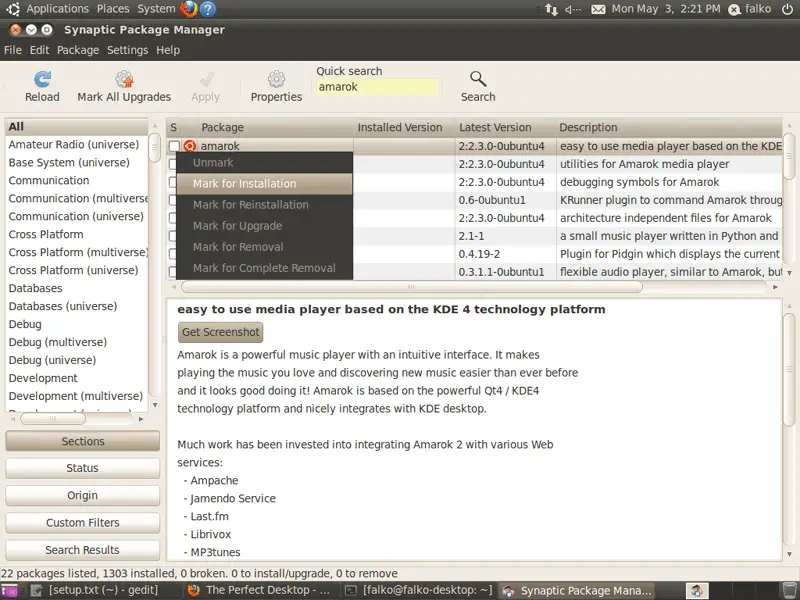Select Mark for Removal in the context menu

click(x=264, y=247)
